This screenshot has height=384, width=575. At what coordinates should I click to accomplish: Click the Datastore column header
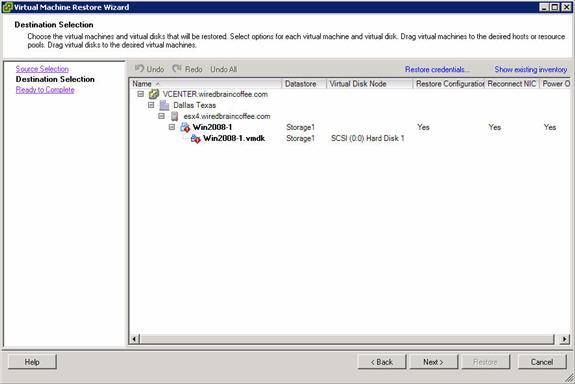pos(304,84)
